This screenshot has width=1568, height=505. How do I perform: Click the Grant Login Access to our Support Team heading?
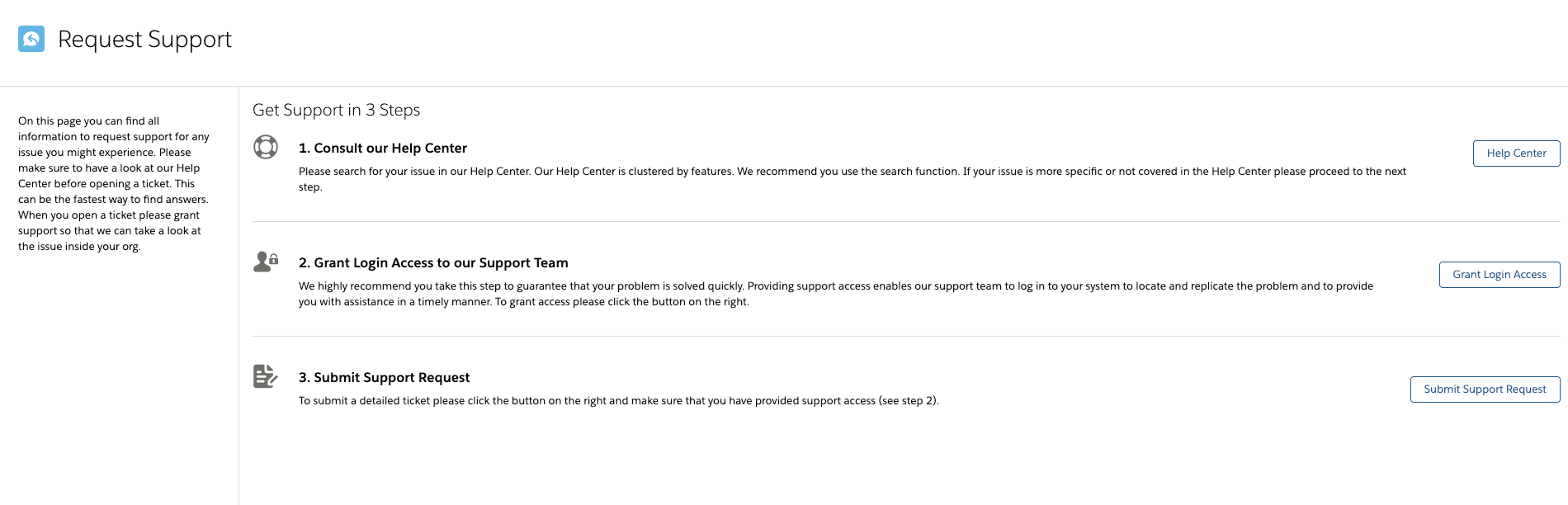coord(433,262)
